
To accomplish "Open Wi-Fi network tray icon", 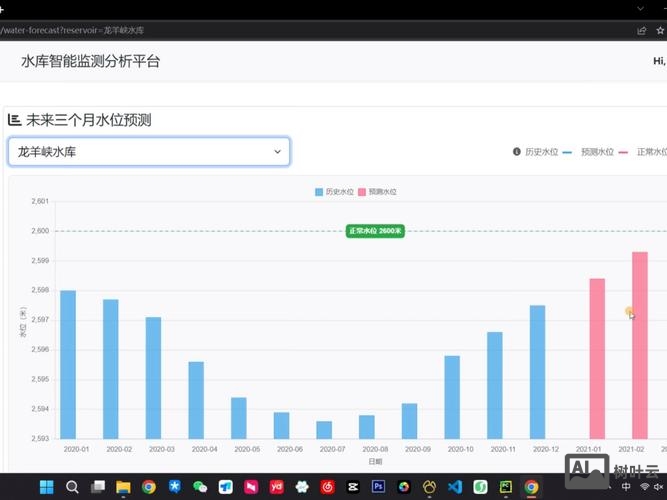I will tap(645, 487).
